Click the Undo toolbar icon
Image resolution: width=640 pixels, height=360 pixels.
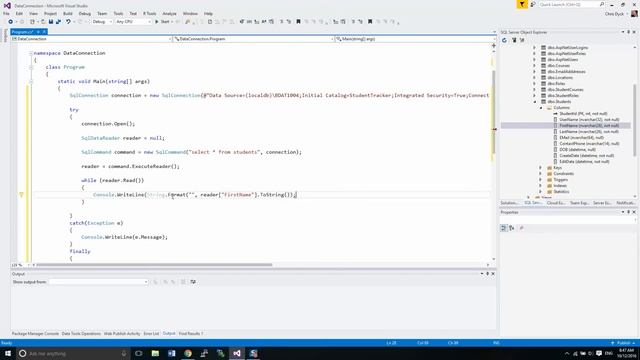68,22
